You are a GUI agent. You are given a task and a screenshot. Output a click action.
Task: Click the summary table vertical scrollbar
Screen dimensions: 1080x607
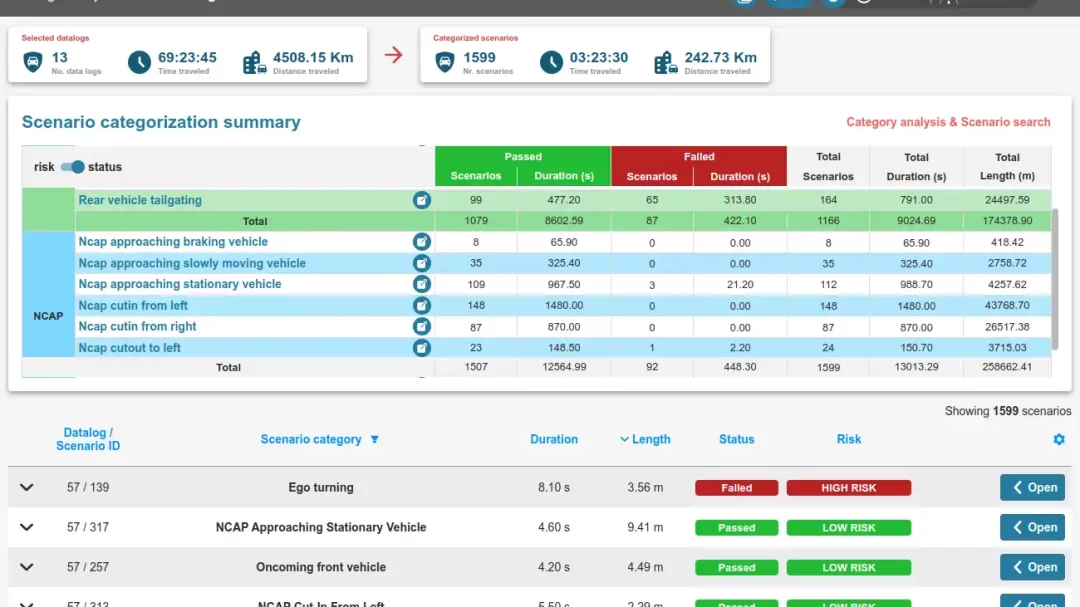(1055, 280)
